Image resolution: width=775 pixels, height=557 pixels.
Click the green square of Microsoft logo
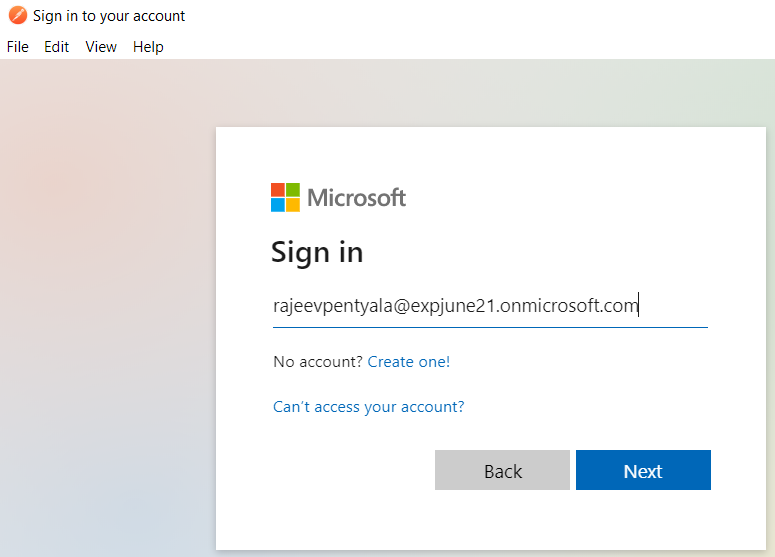[x=293, y=190]
